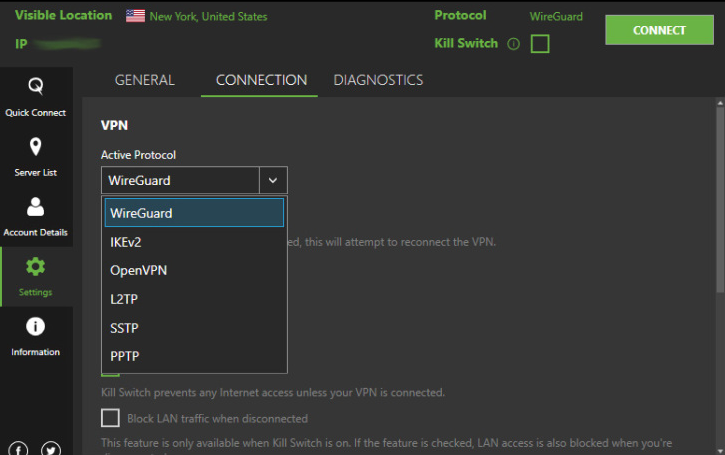
Task: Click the VPN section heading
Action: (114, 125)
